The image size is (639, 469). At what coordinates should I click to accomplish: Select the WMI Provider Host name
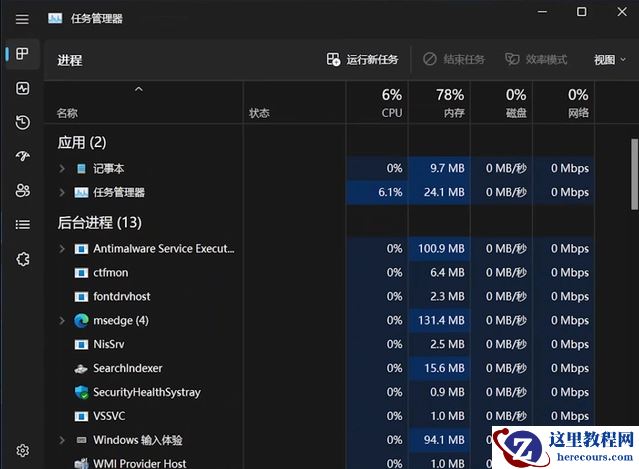click(x=139, y=463)
